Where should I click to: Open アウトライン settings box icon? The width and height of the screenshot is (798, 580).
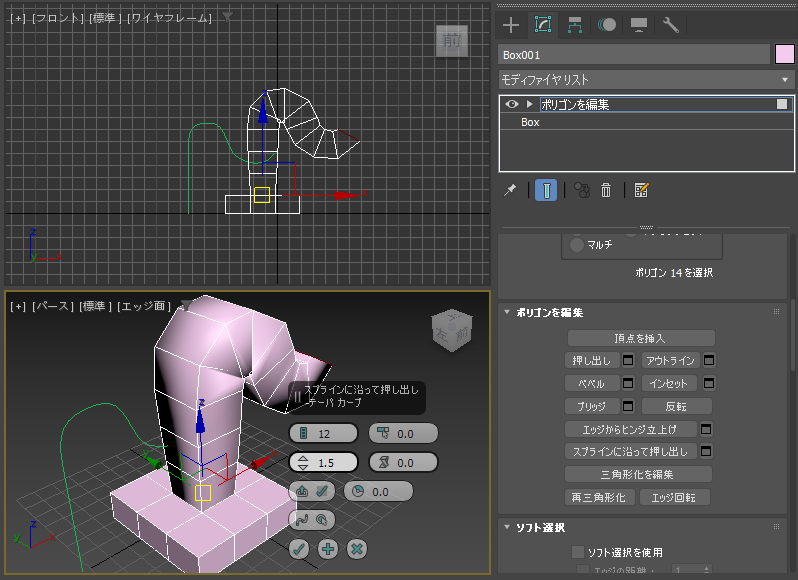pyautogui.click(x=708, y=361)
